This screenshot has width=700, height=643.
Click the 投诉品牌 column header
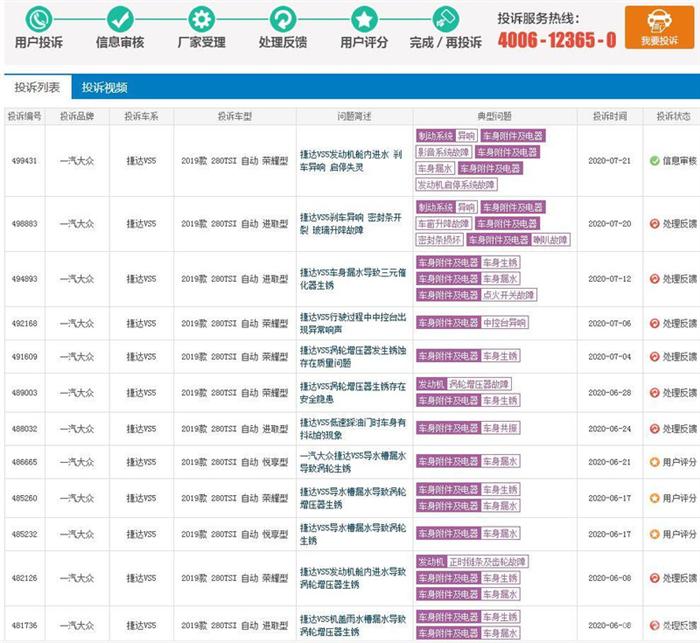[x=77, y=117]
